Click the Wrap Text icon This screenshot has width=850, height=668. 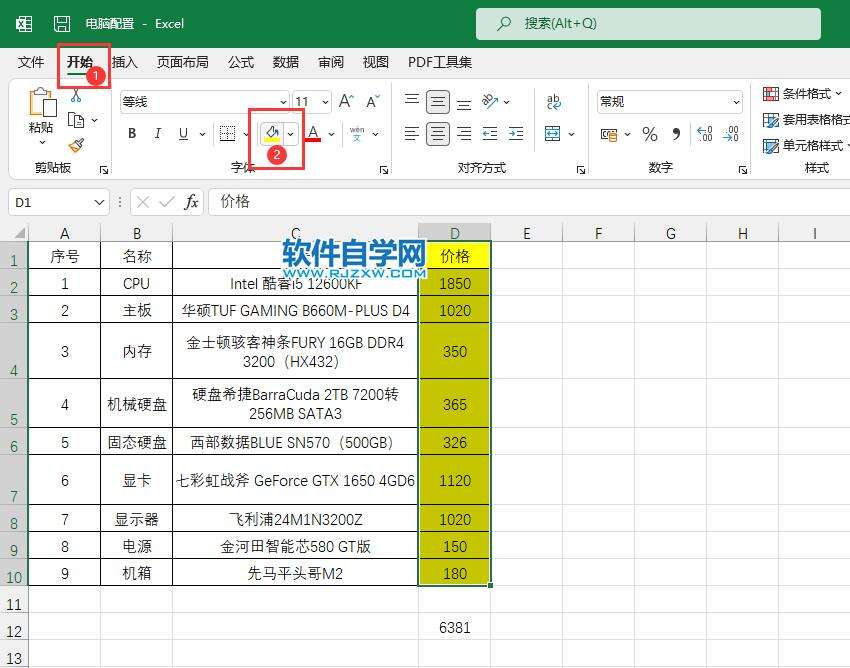point(553,101)
